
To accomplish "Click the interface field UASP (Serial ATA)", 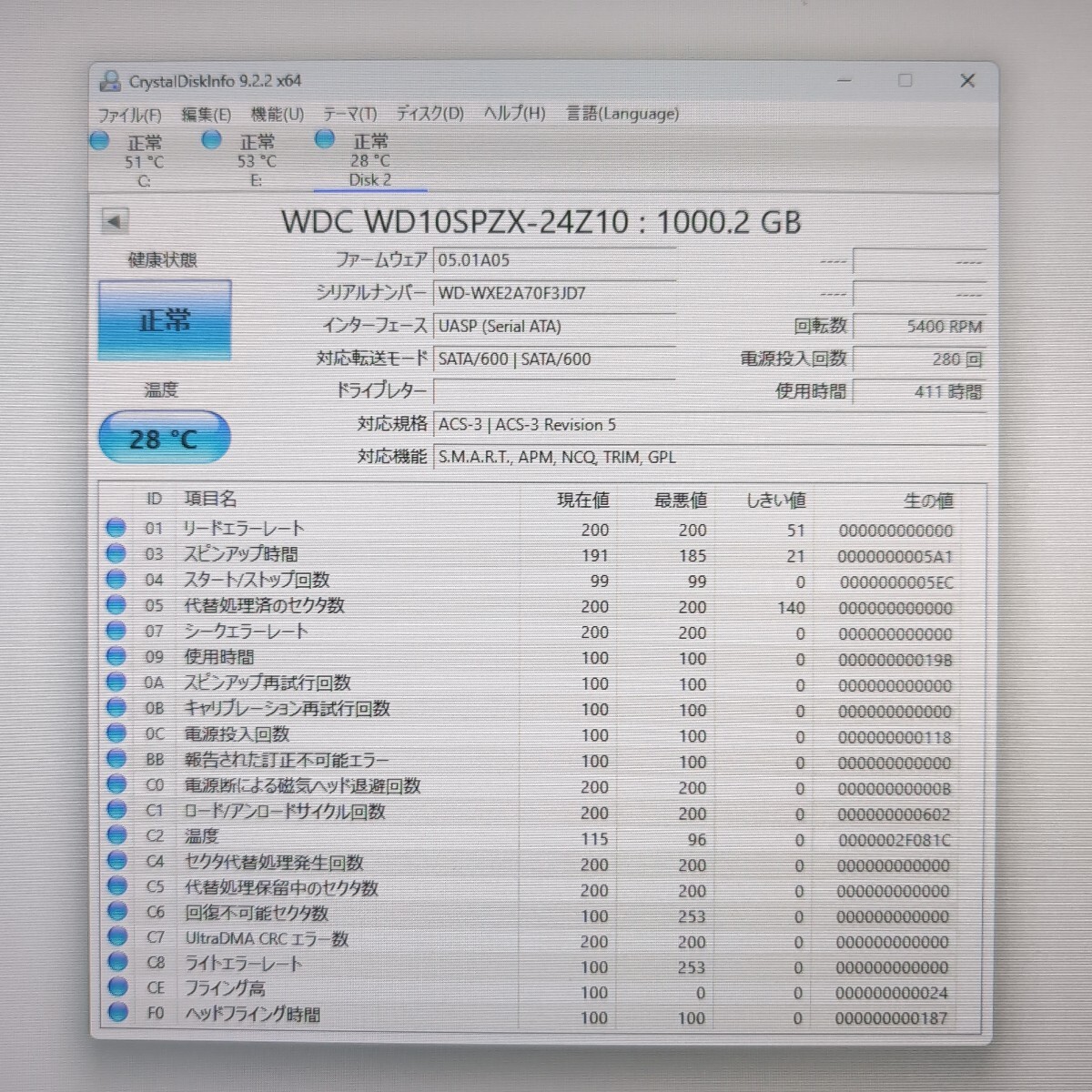I will (x=554, y=326).
